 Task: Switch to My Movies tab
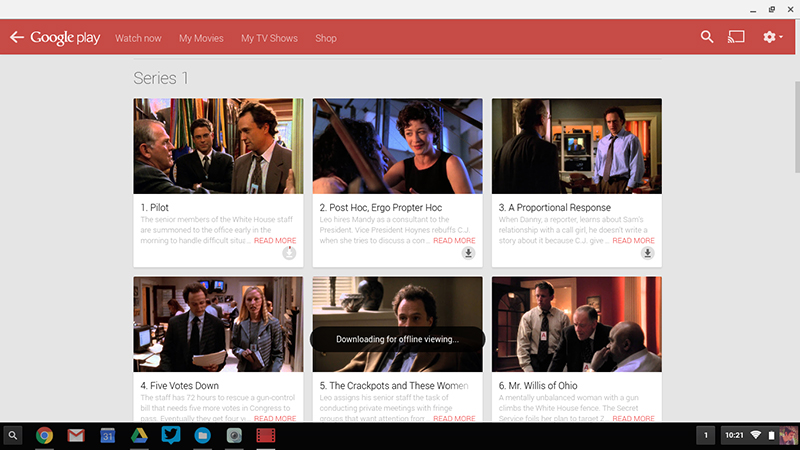[201, 38]
